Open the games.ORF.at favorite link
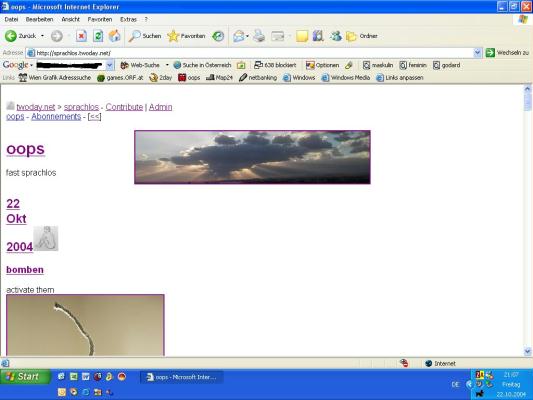 click(x=120, y=77)
